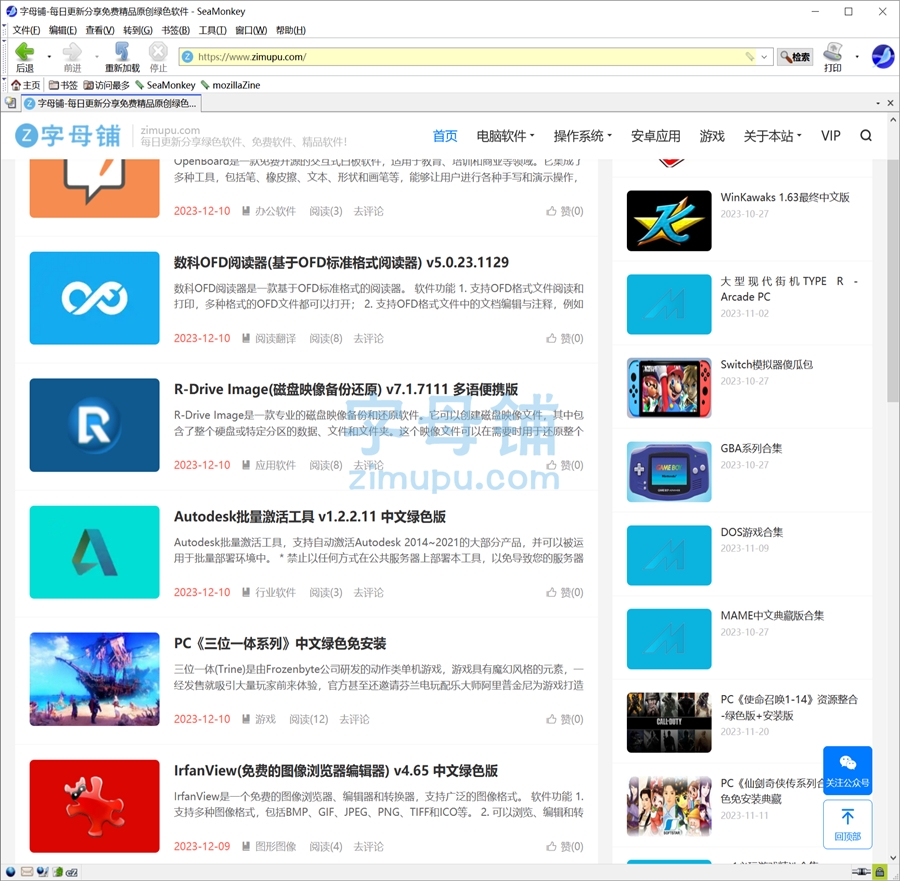The image size is (900, 881).
Task: Open the Switch模拟器傻瓜包 sidebar thumbnail
Action: pos(669,388)
